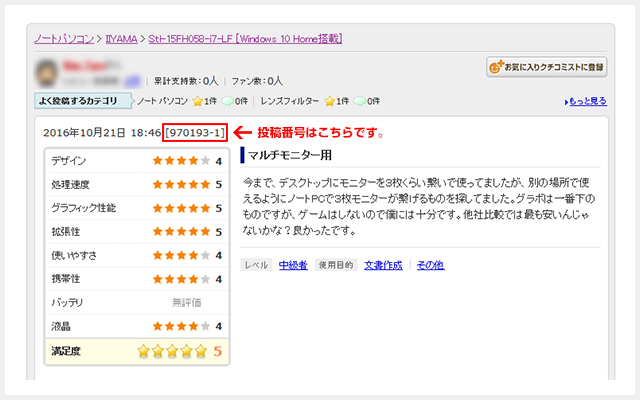
Task: Click the post number [970193-1]
Action: tap(195, 133)
